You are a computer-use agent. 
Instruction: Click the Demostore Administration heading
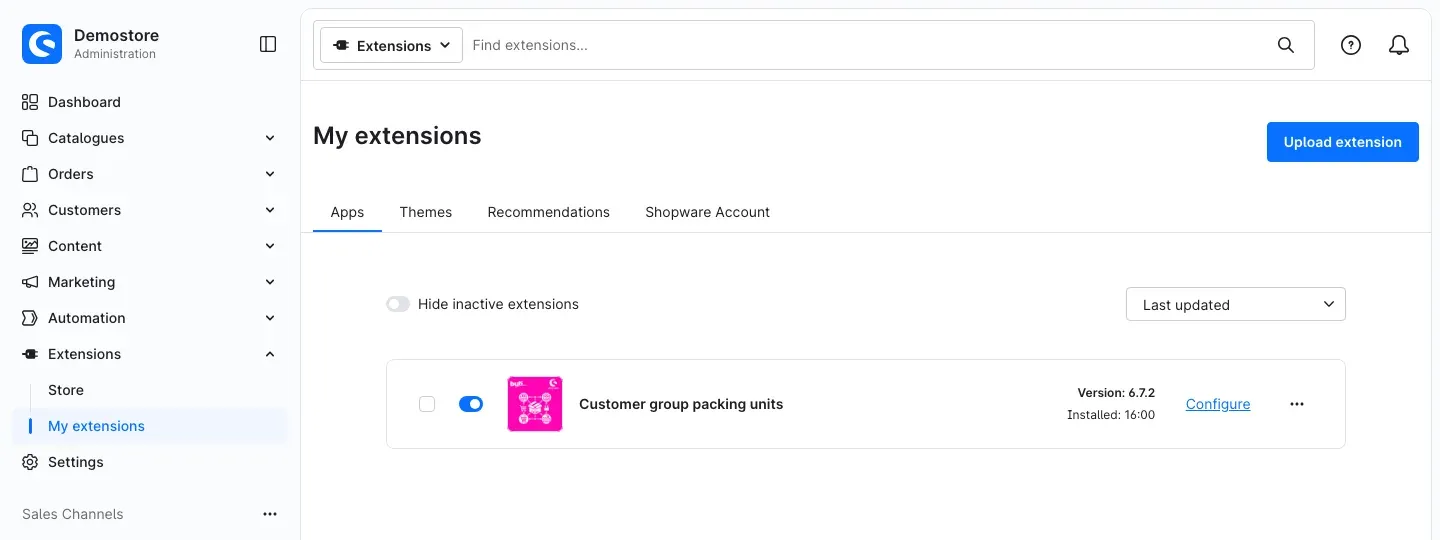coord(116,43)
